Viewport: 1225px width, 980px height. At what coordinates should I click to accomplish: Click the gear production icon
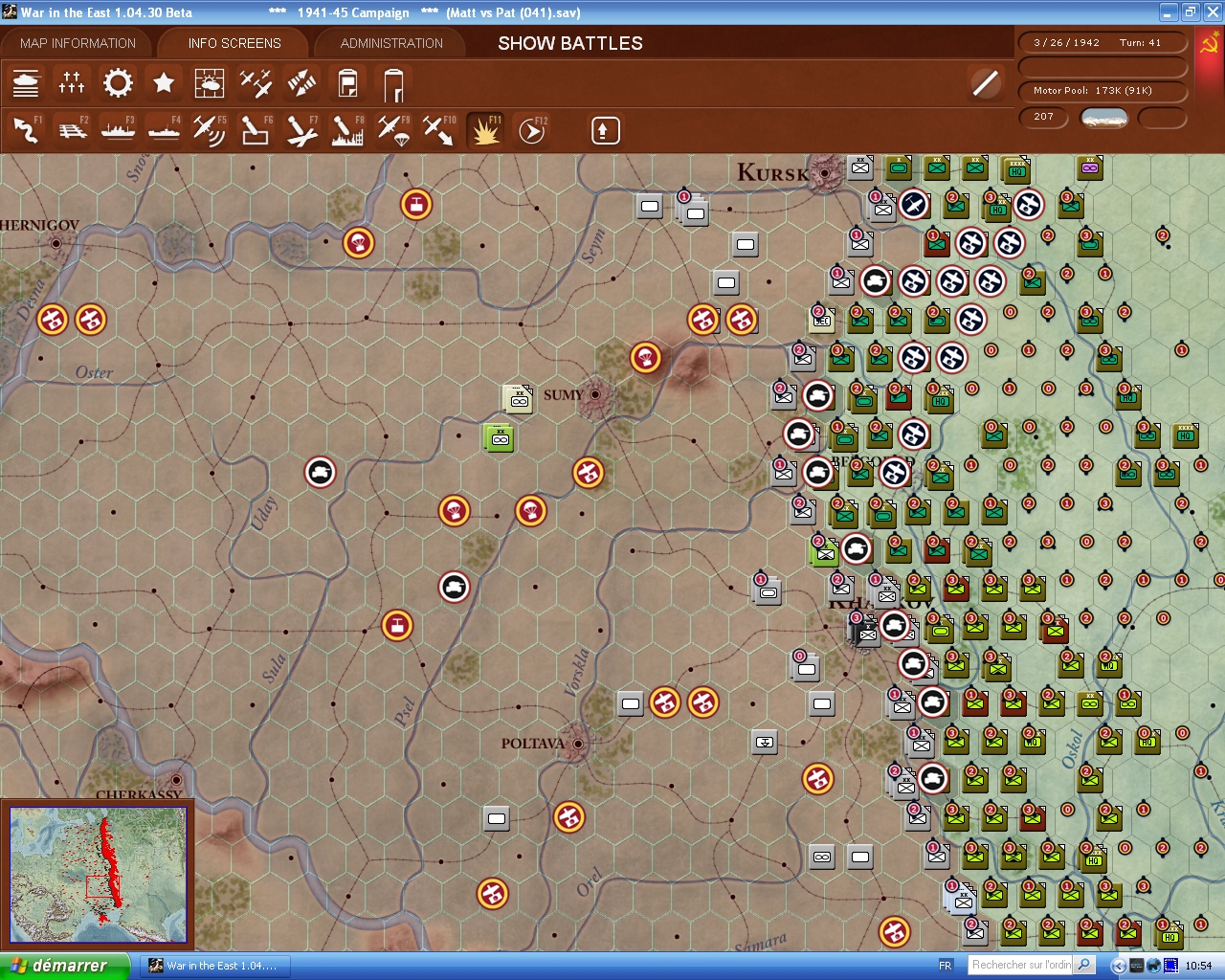point(118,83)
